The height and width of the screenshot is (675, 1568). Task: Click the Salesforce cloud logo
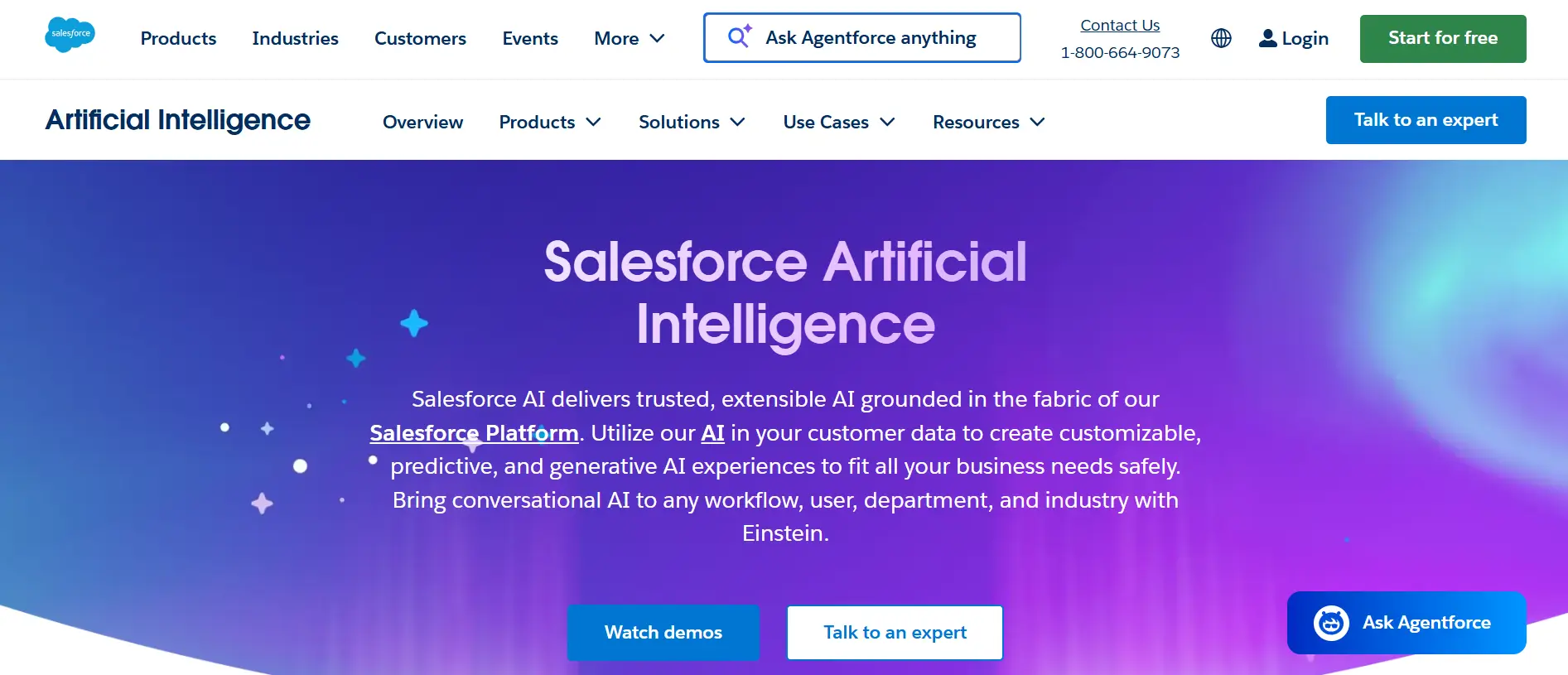tap(70, 35)
